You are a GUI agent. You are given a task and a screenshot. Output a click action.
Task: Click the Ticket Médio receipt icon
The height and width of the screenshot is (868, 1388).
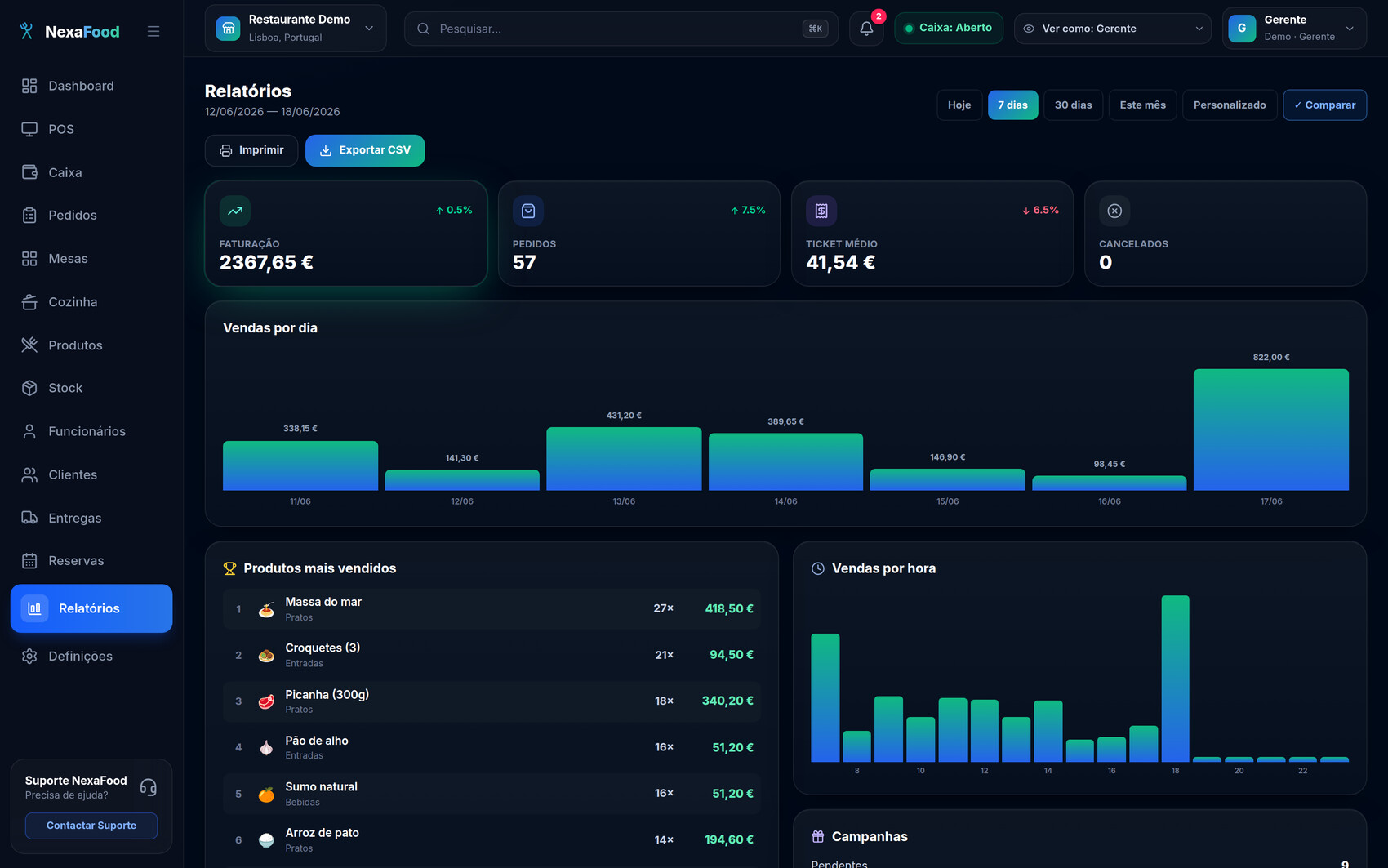[821, 211]
